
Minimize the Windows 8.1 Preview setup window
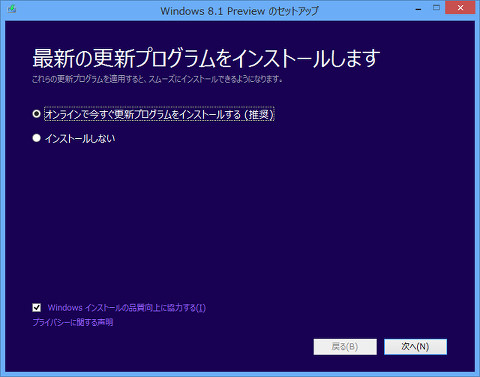[418, 9]
